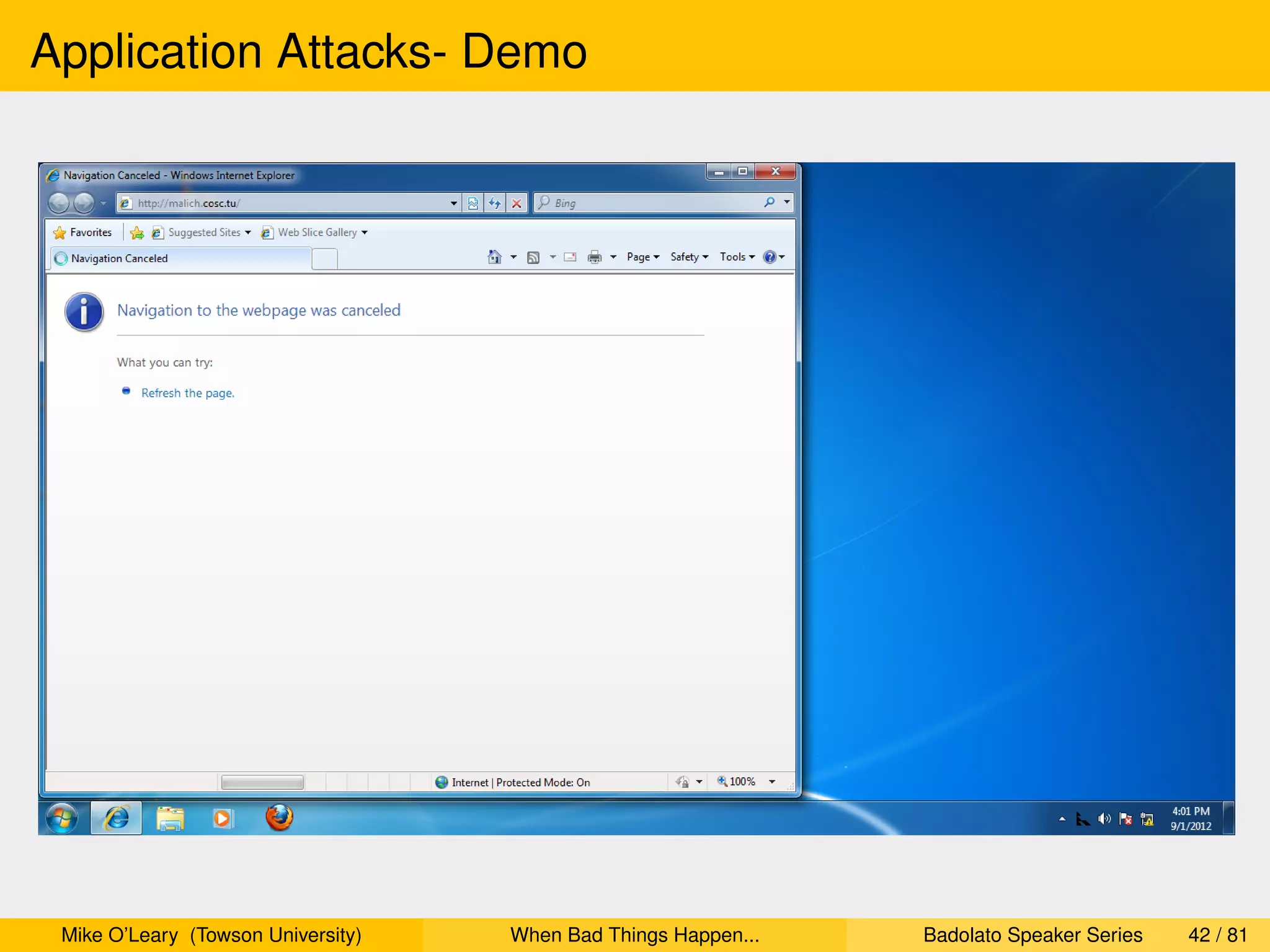Click the Bing search box
The height and width of the screenshot is (952, 1270).
coord(646,203)
